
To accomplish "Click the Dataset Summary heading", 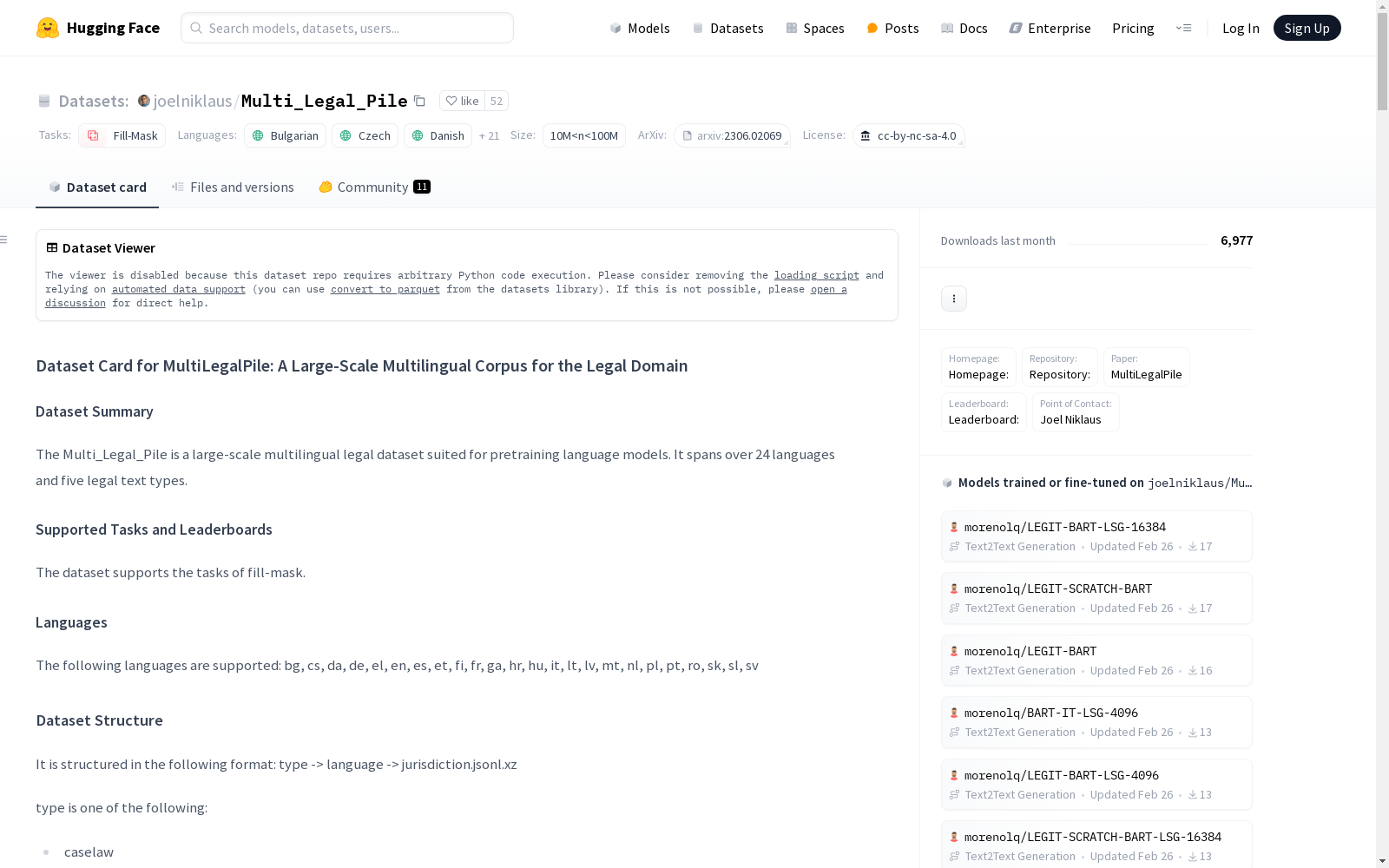I will [x=95, y=411].
